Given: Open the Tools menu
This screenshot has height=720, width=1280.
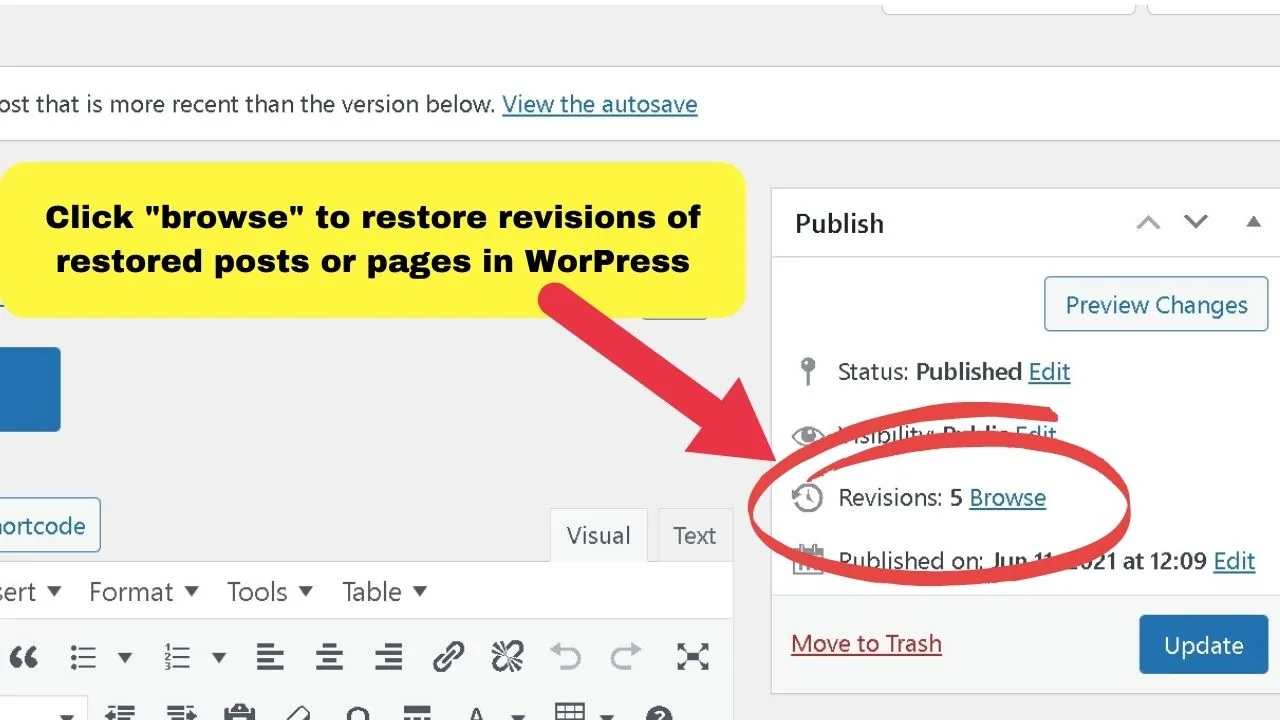Looking at the screenshot, I should [x=270, y=592].
